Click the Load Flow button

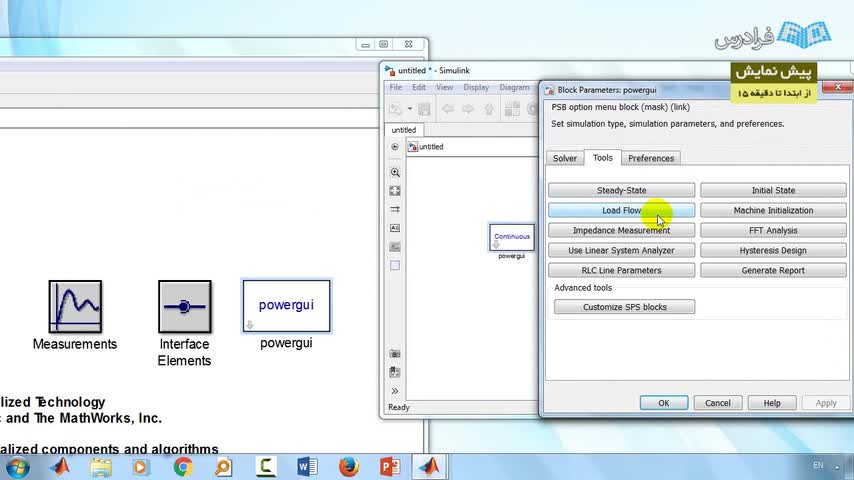(x=621, y=210)
